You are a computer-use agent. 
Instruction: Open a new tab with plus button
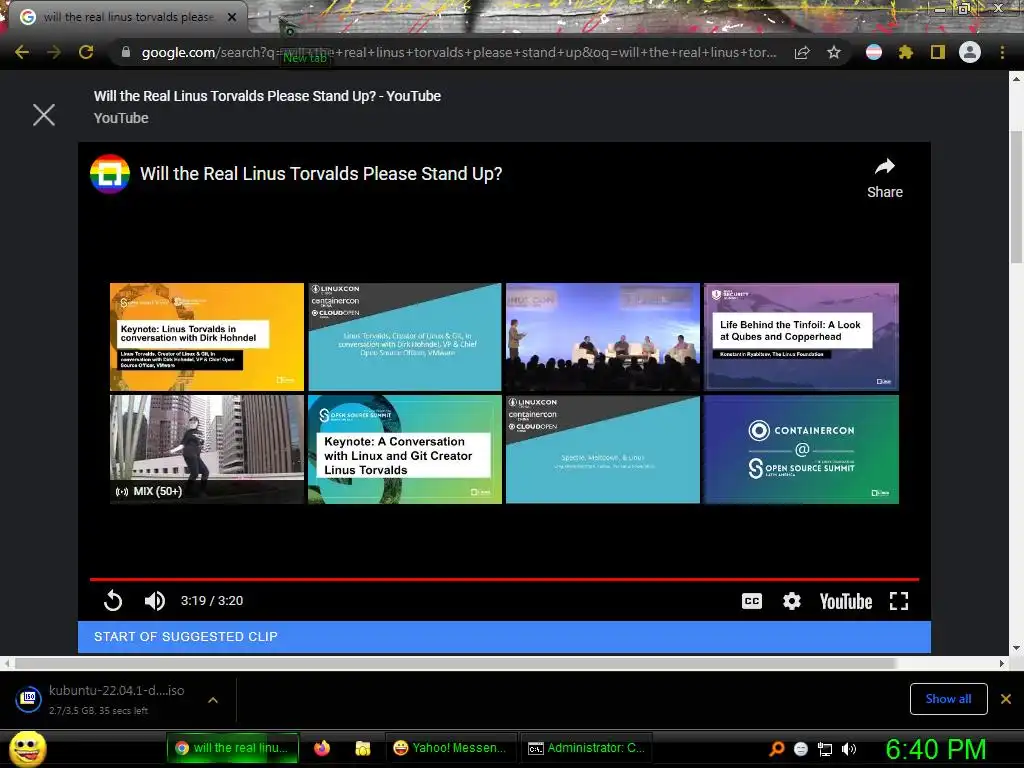(x=269, y=18)
